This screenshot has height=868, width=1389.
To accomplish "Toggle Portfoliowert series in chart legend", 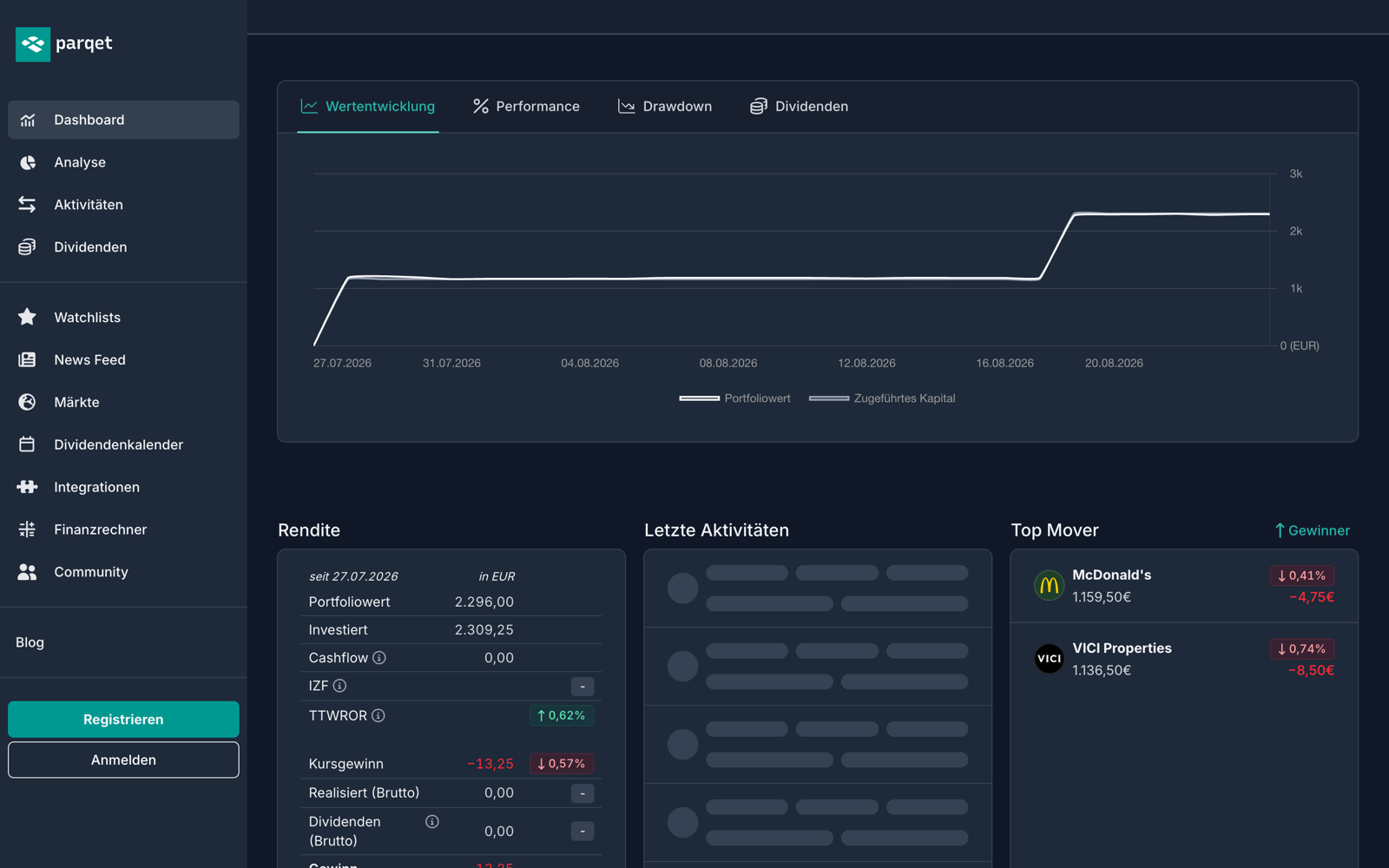I will (734, 398).
